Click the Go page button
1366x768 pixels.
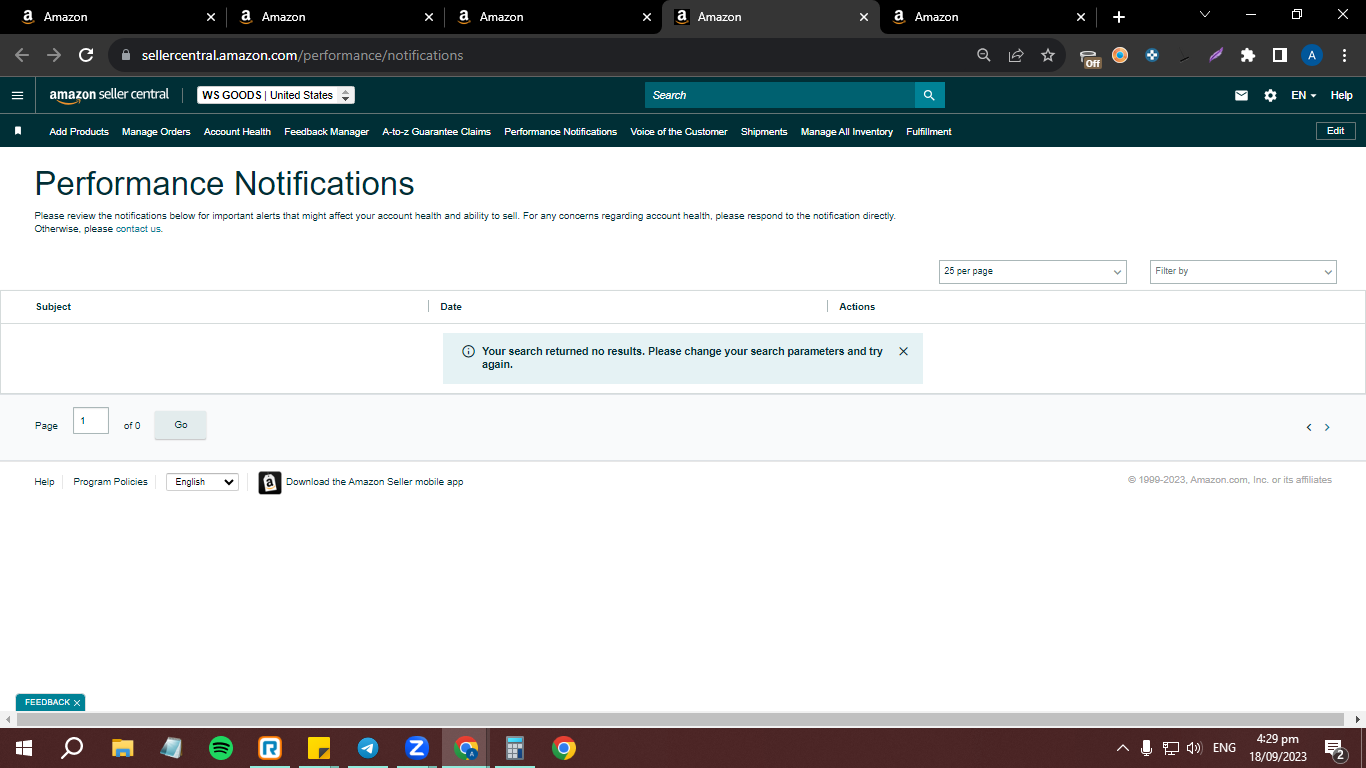[181, 425]
